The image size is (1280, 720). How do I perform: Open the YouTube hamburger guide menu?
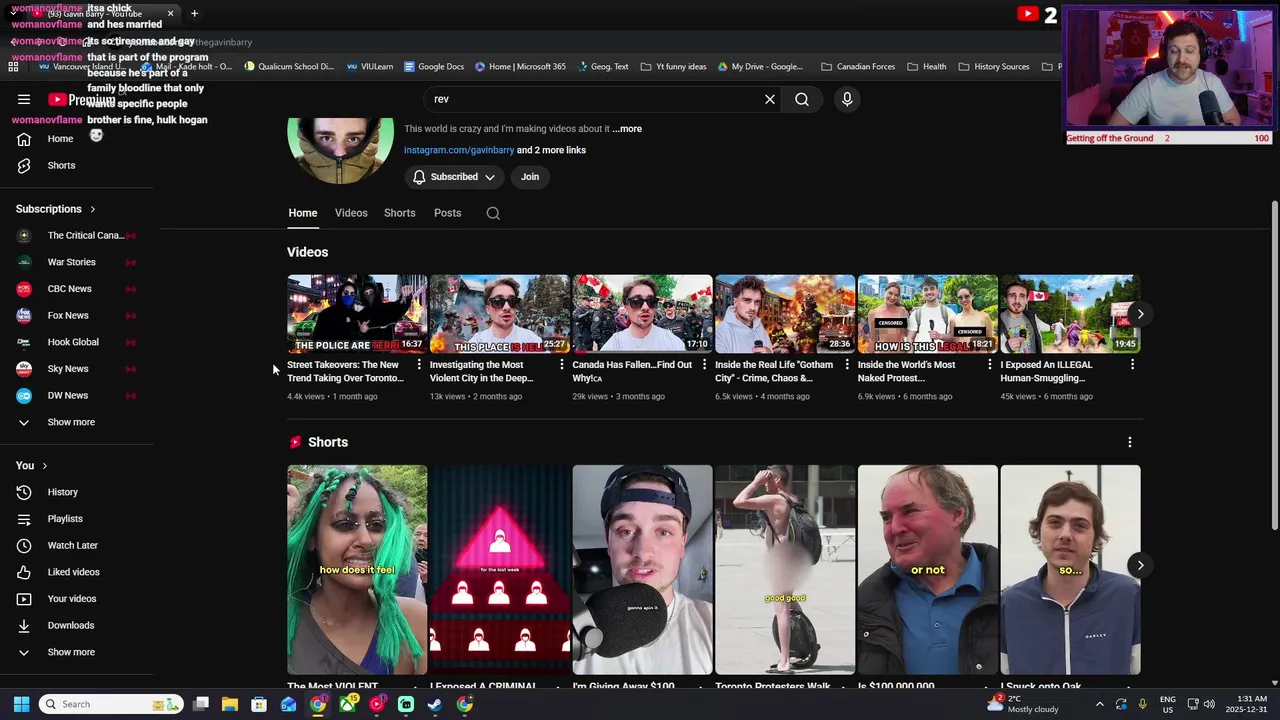pos(24,99)
